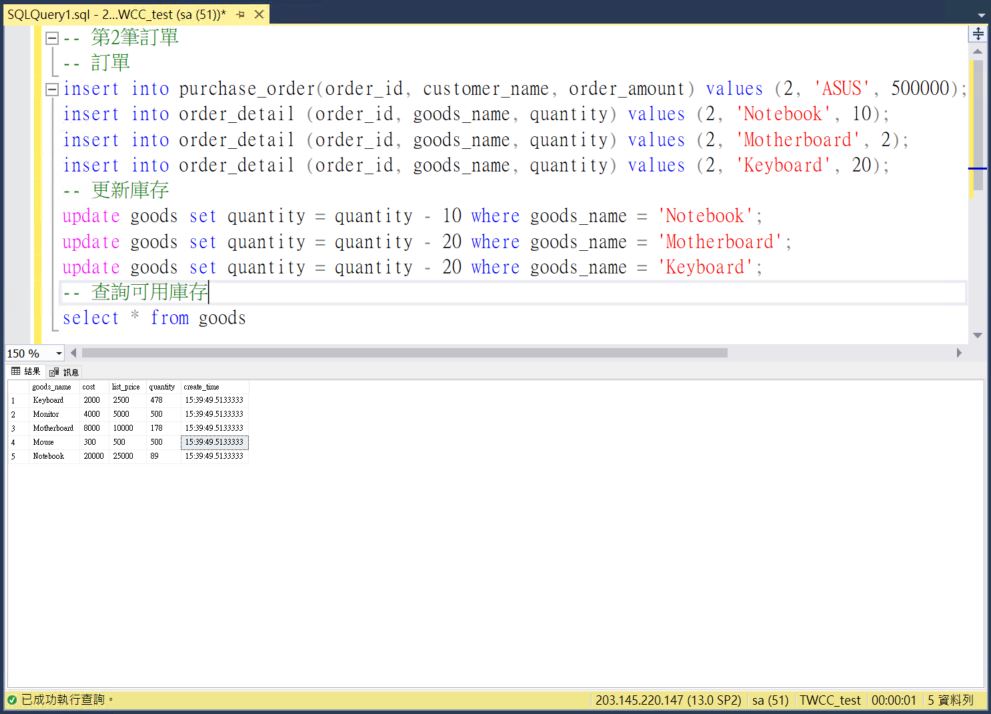Open the 150 % zoom dropdown
991x714 pixels.
click(59, 353)
